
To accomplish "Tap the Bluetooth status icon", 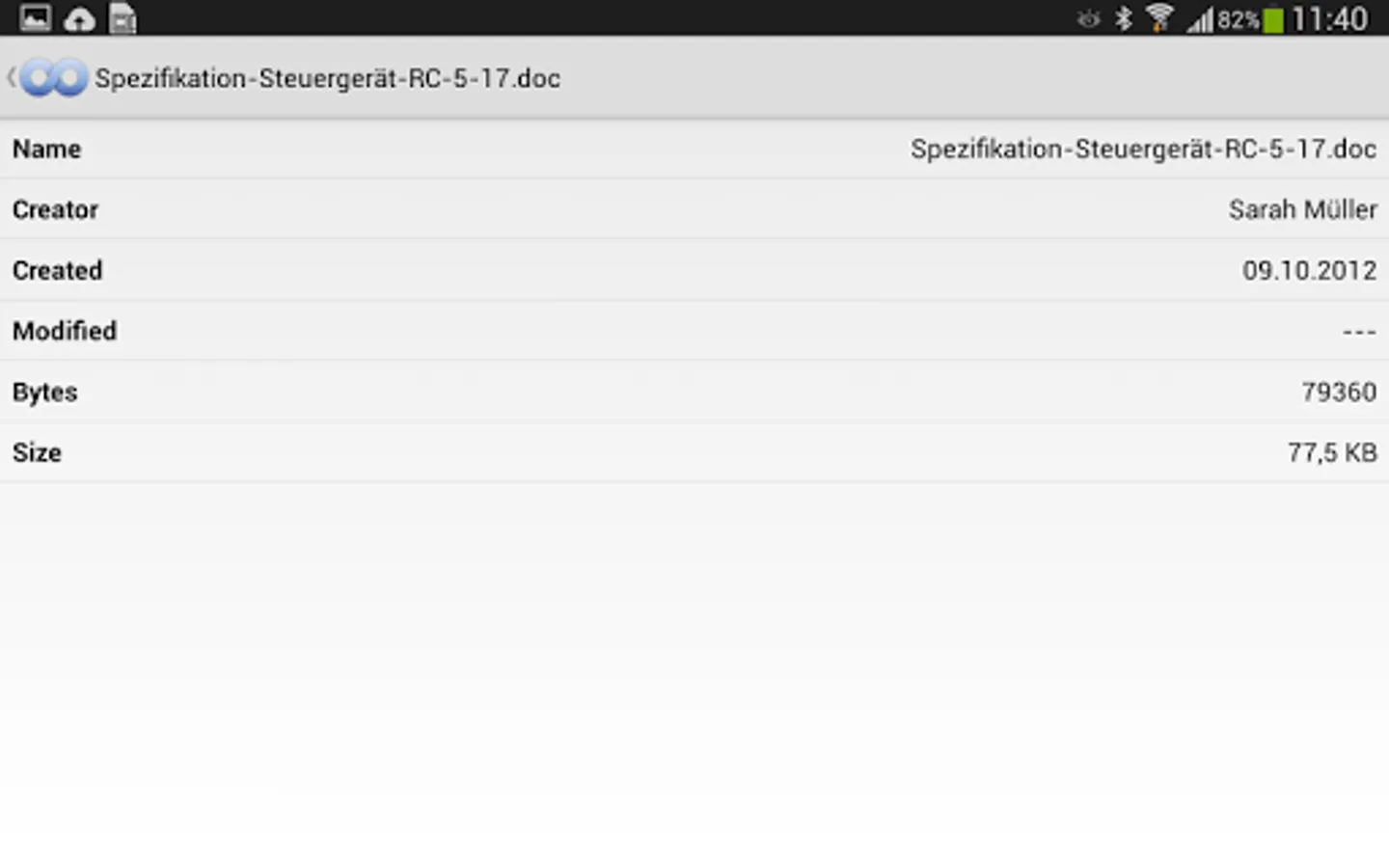I will pyautogui.click(x=1124, y=18).
